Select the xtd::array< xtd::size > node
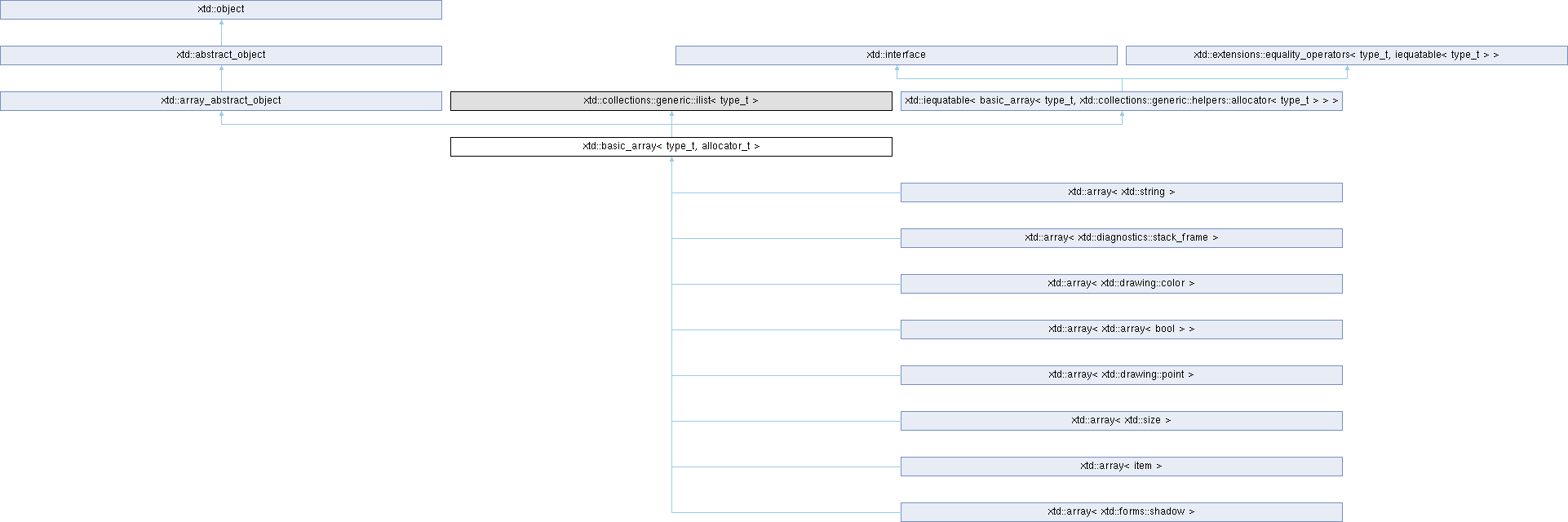The image size is (1568, 522). (x=1121, y=421)
